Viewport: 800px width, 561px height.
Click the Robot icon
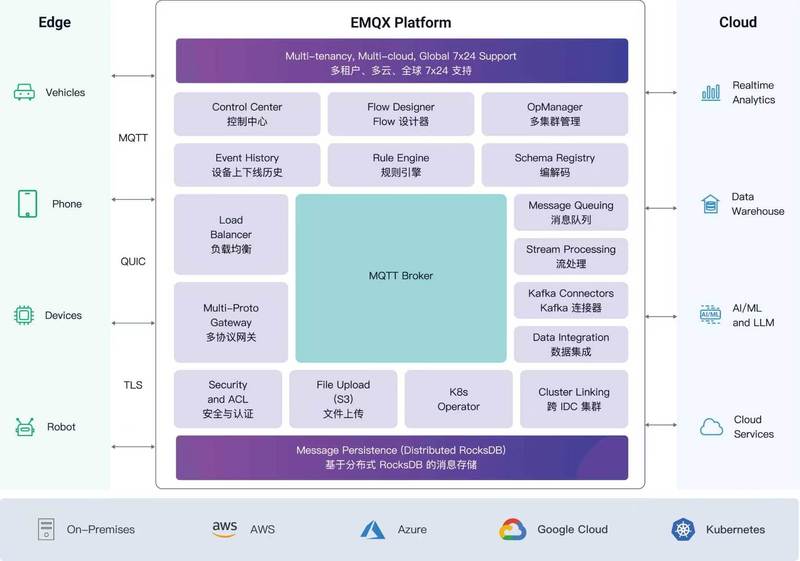click(24, 427)
